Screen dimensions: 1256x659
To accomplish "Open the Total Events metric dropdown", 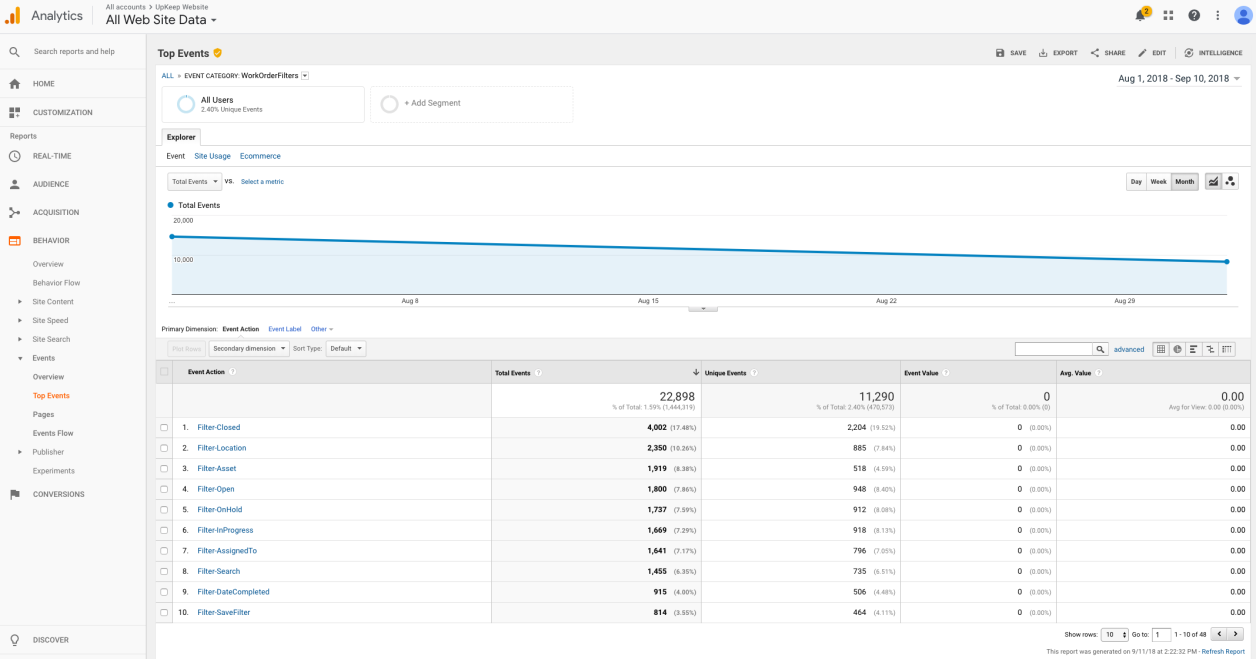I will pyautogui.click(x=194, y=182).
